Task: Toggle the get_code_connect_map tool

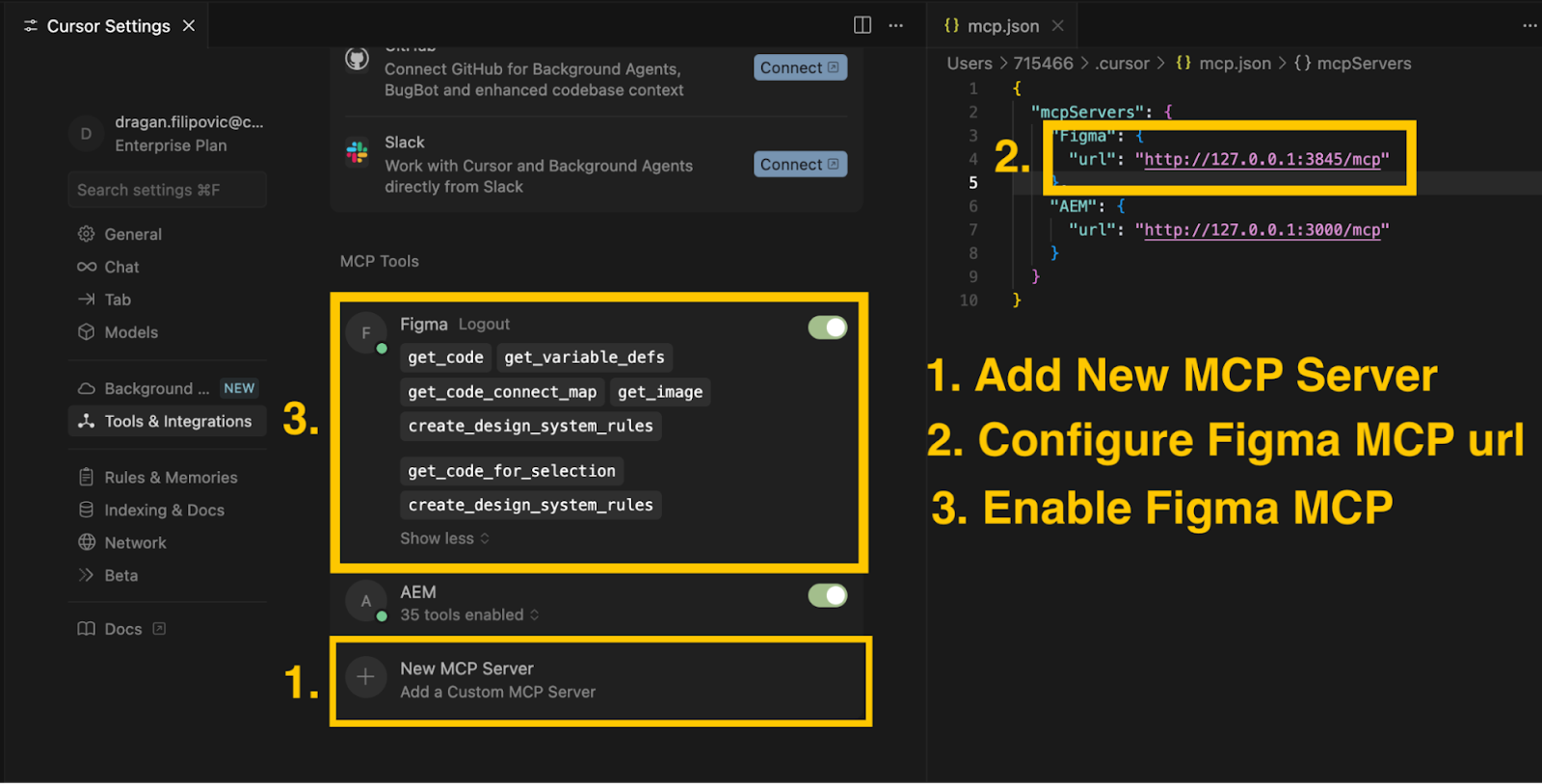Action: click(502, 392)
